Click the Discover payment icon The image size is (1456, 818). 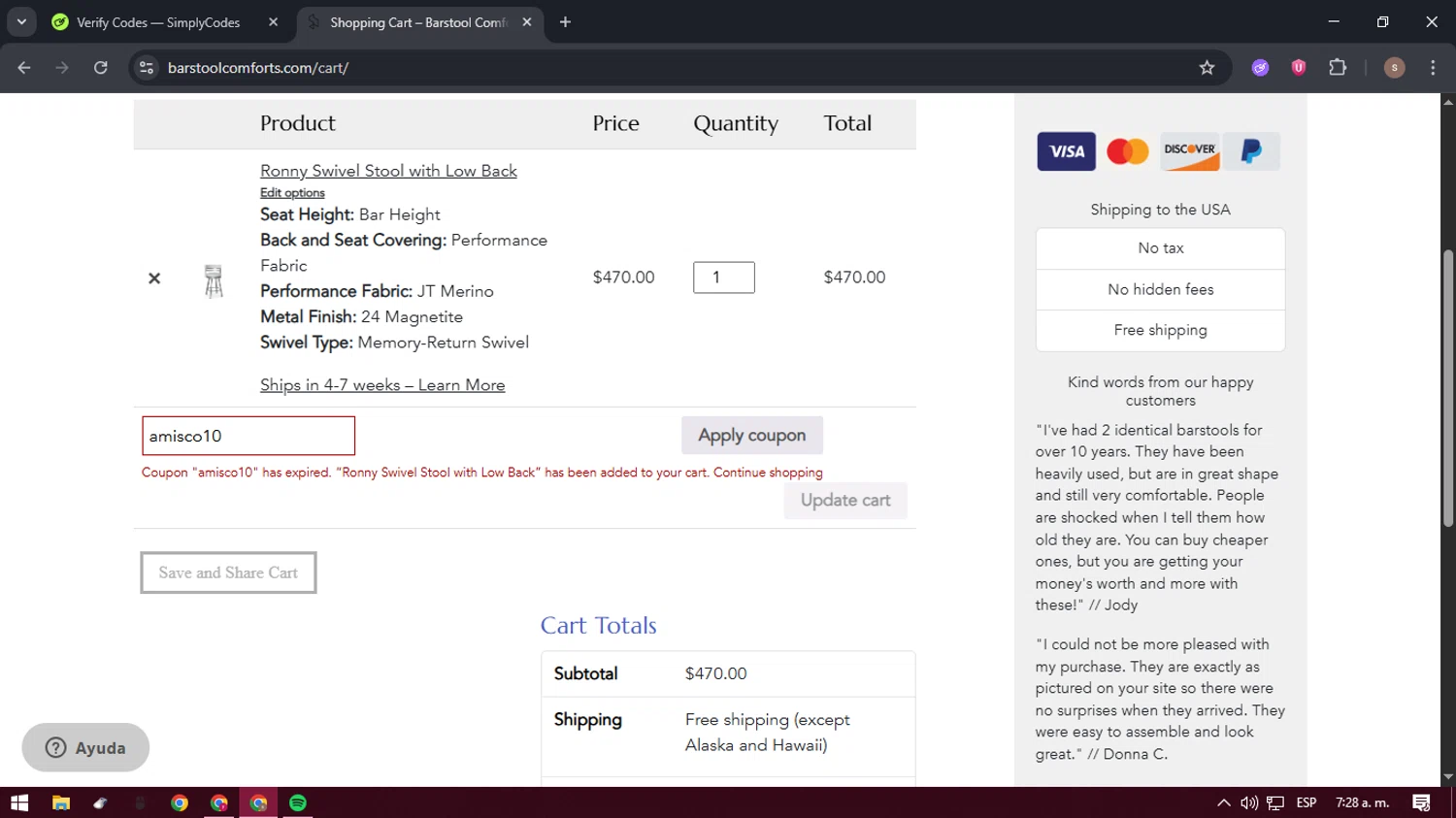[1190, 151]
